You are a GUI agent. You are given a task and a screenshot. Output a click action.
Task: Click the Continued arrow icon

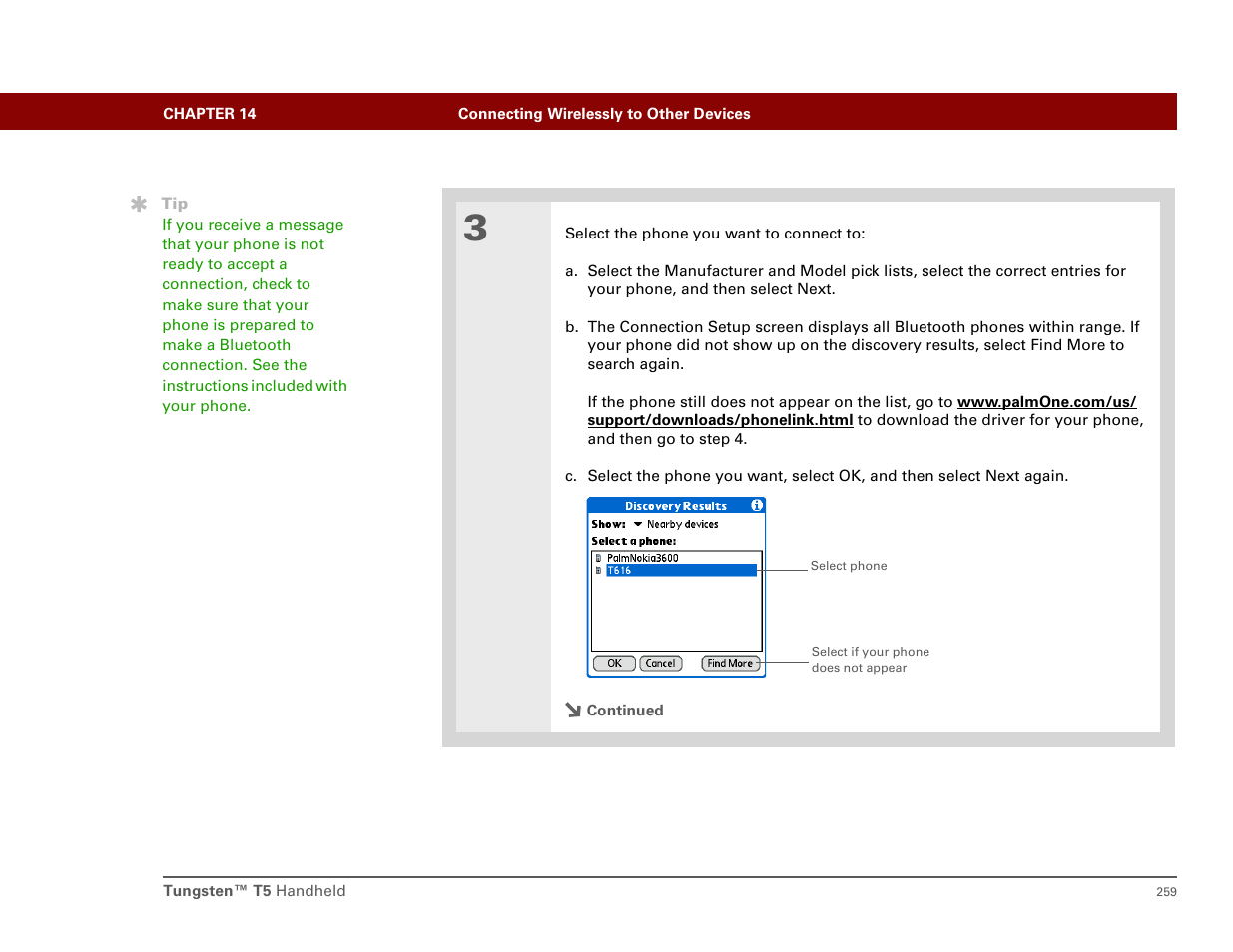tap(573, 711)
